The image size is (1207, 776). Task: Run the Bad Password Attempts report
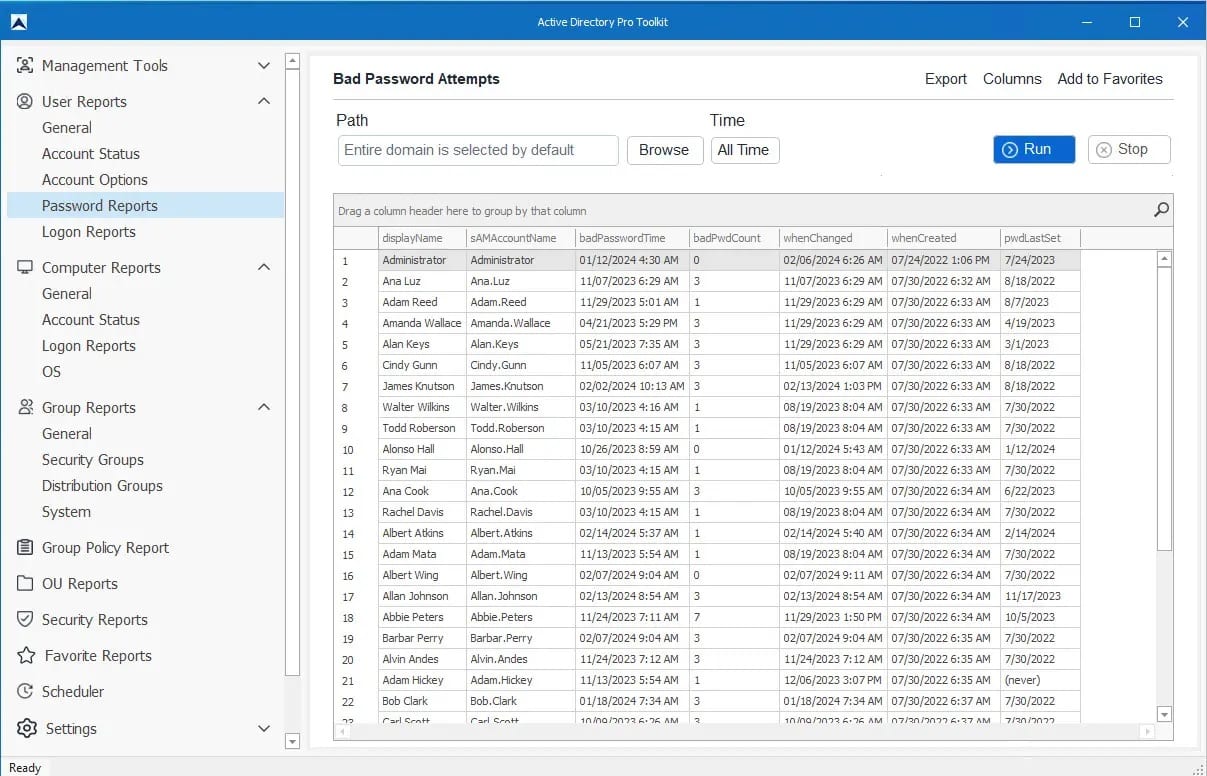pos(1034,149)
